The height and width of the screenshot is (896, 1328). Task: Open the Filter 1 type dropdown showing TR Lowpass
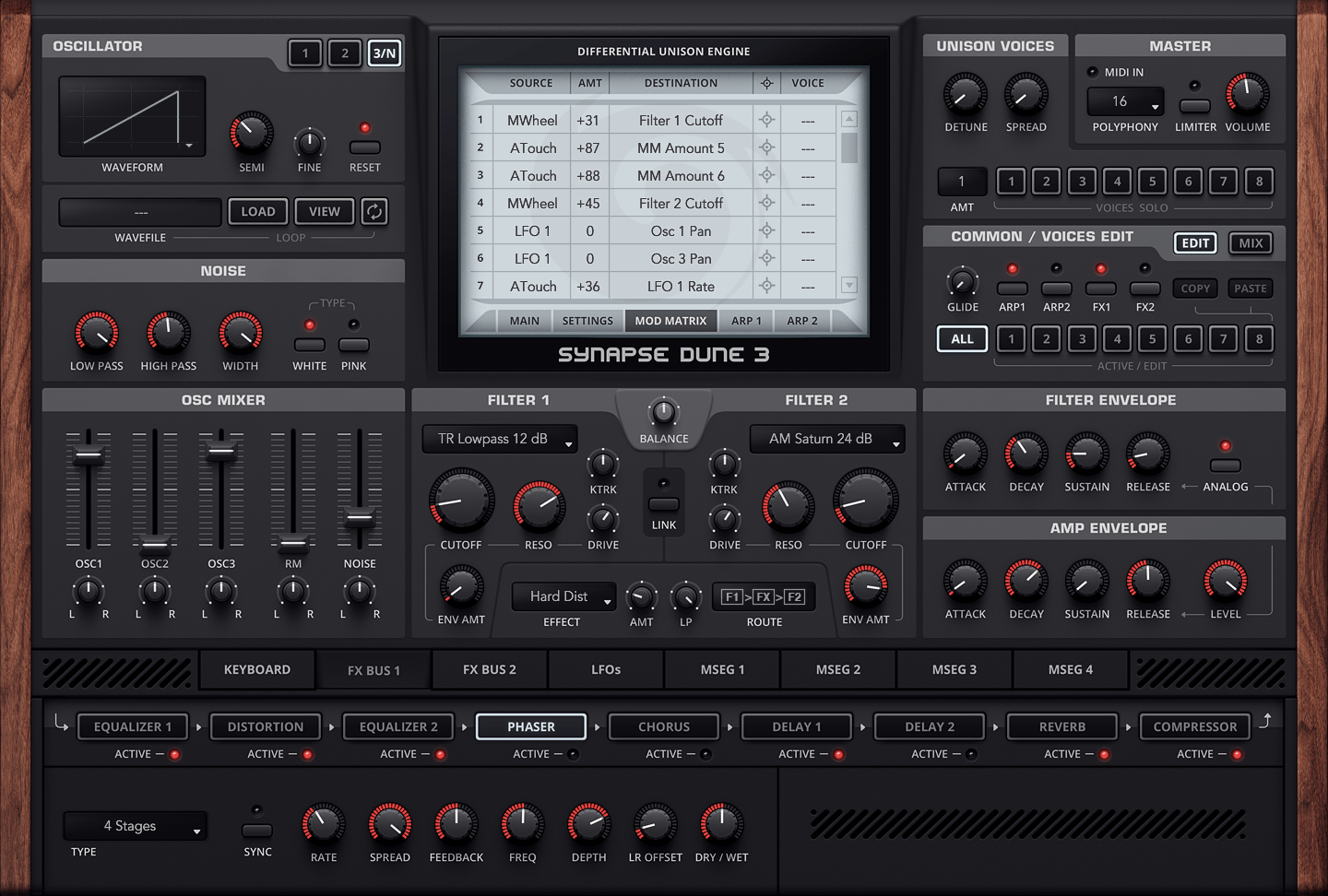tap(499, 439)
